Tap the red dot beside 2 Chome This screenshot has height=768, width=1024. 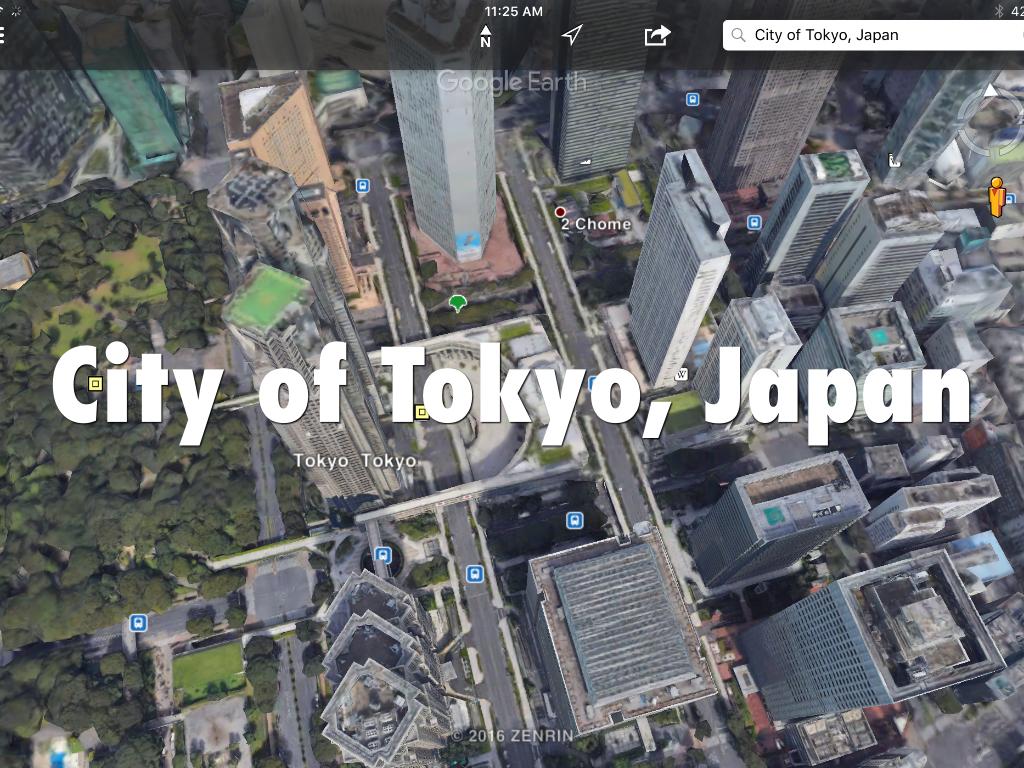560,212
